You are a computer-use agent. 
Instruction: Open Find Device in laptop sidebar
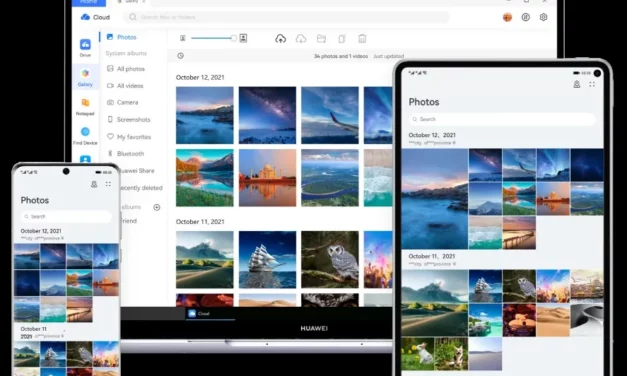point(85,136)
